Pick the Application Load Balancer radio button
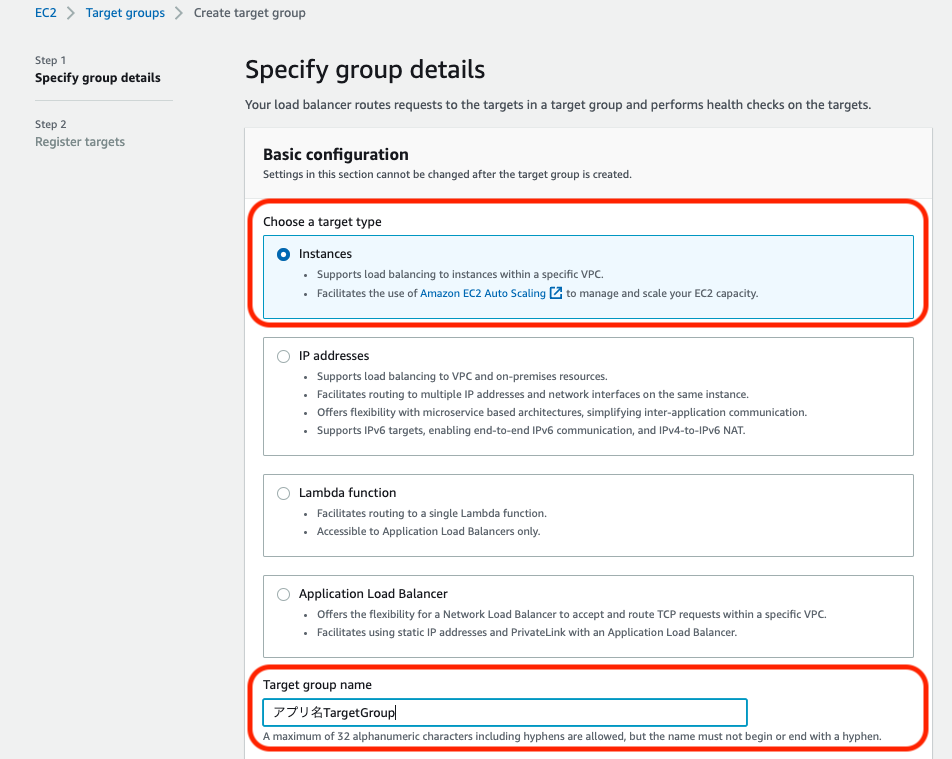The height and width of the screenshot is (759, 952). click(x=284, y=594)
